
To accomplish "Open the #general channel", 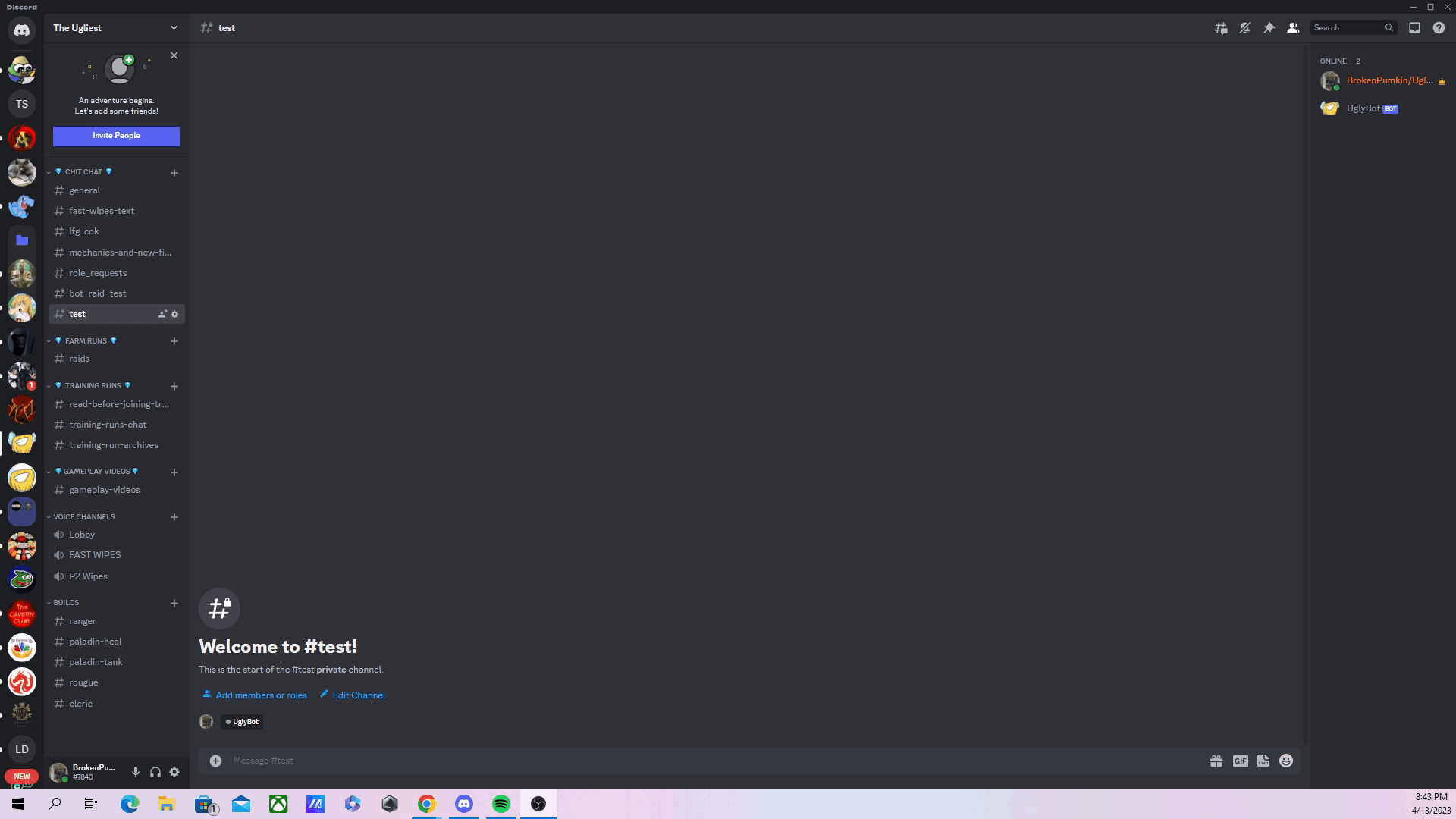I will click(x=84, y=190).
